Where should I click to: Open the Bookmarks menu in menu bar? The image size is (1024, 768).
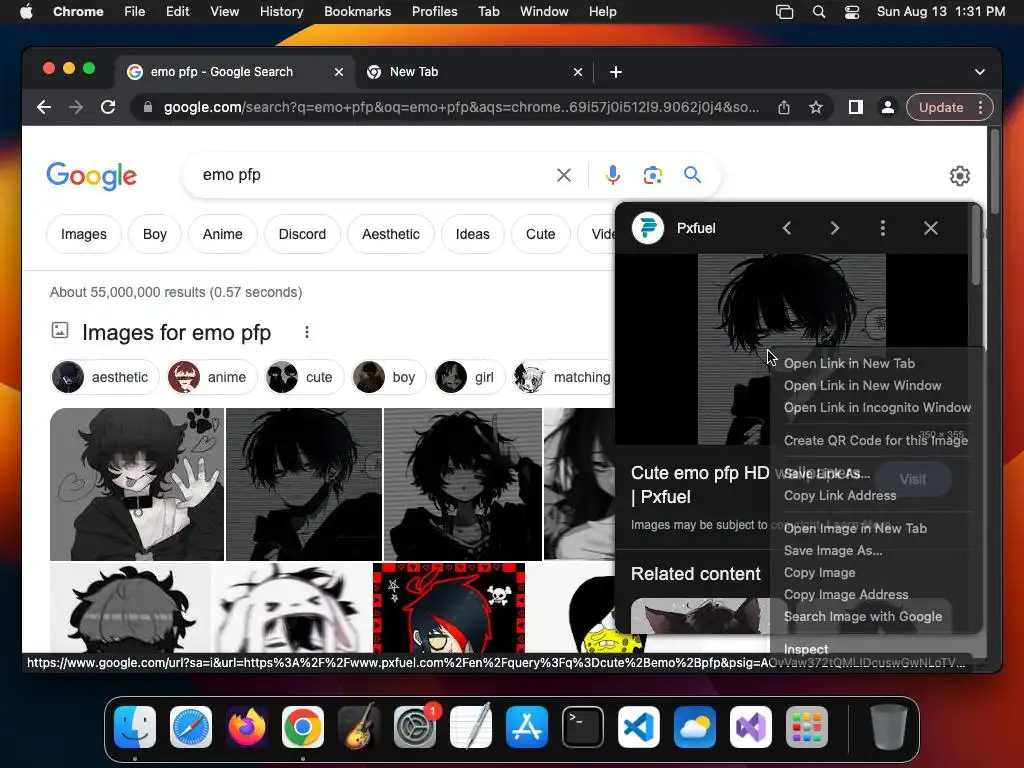coord(357,11)
